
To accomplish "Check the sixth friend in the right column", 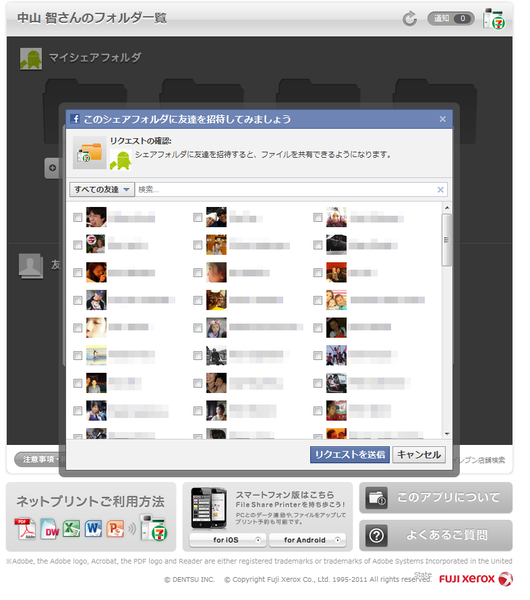I will click(318, 355).
